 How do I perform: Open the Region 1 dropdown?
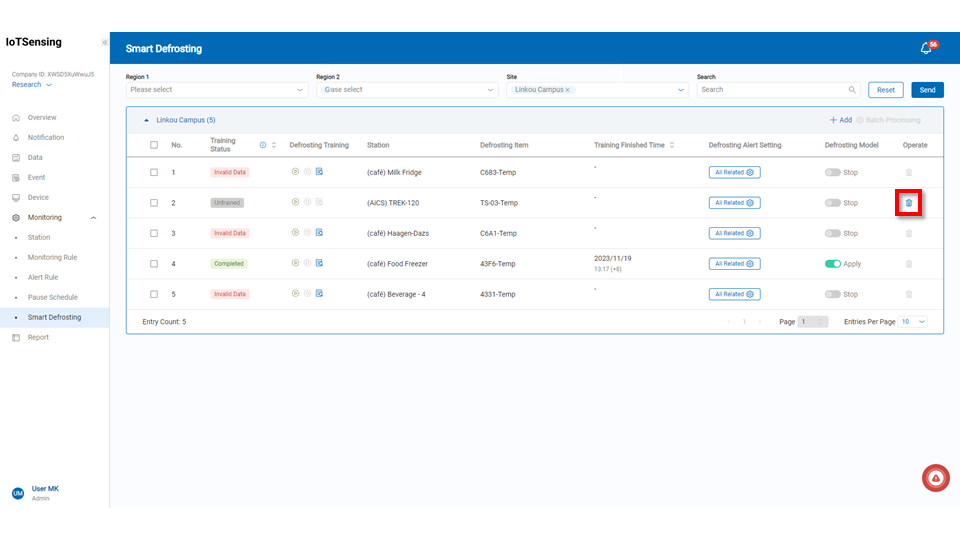coord(216,90)
